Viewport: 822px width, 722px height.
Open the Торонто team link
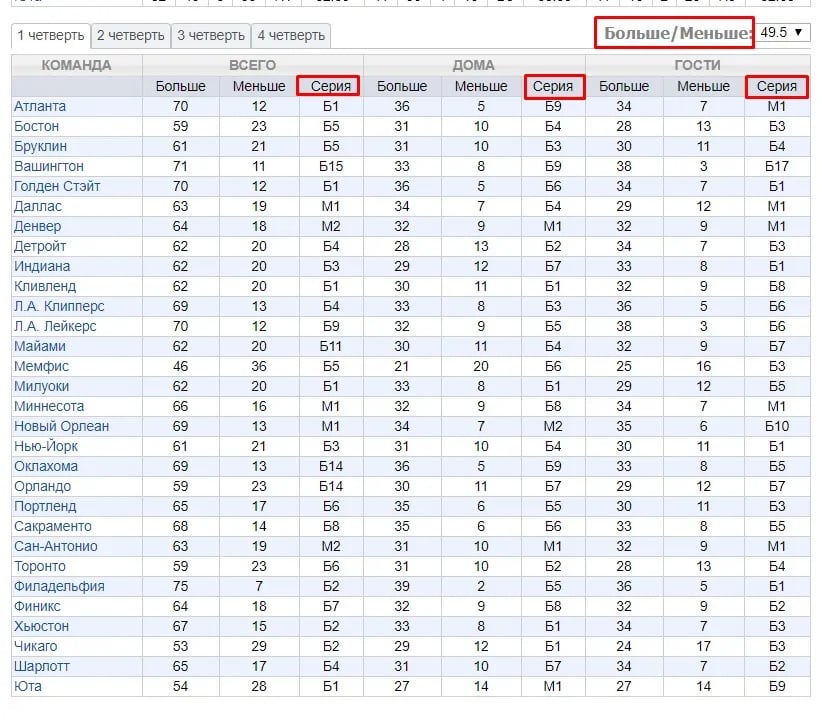40,566
